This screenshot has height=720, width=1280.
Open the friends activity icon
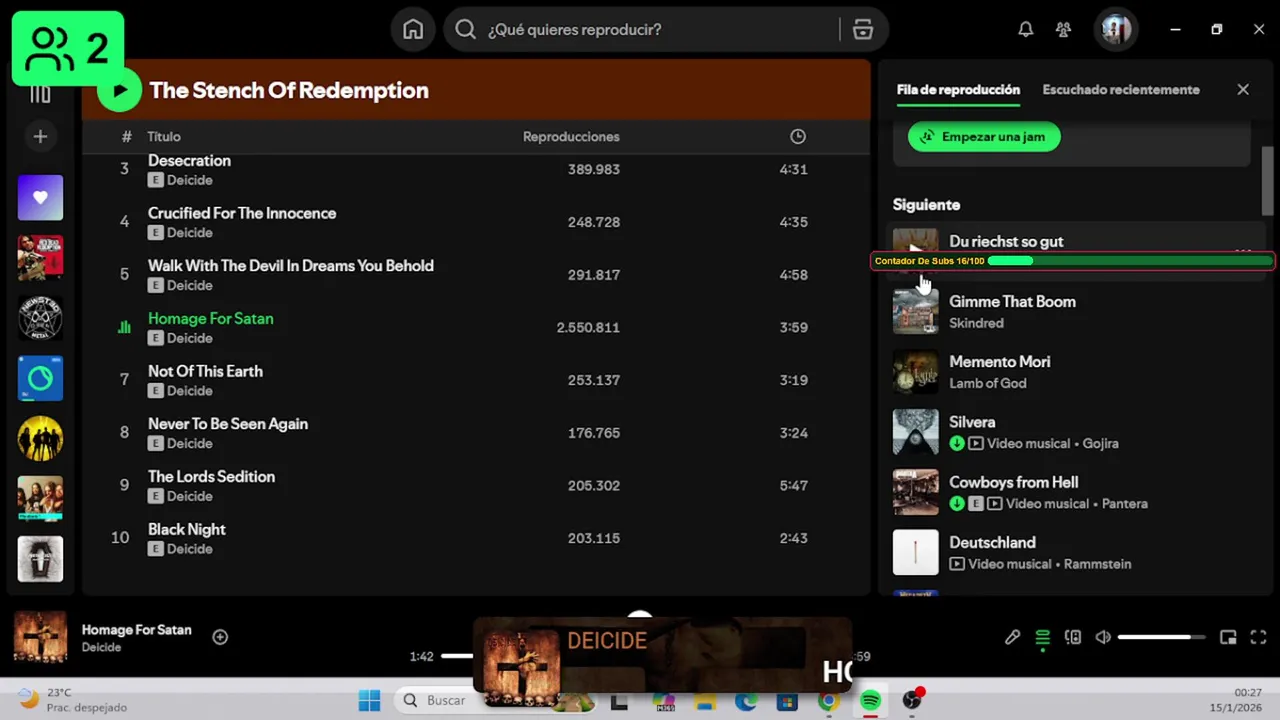pyautogui.click(x=1063, y=30)
